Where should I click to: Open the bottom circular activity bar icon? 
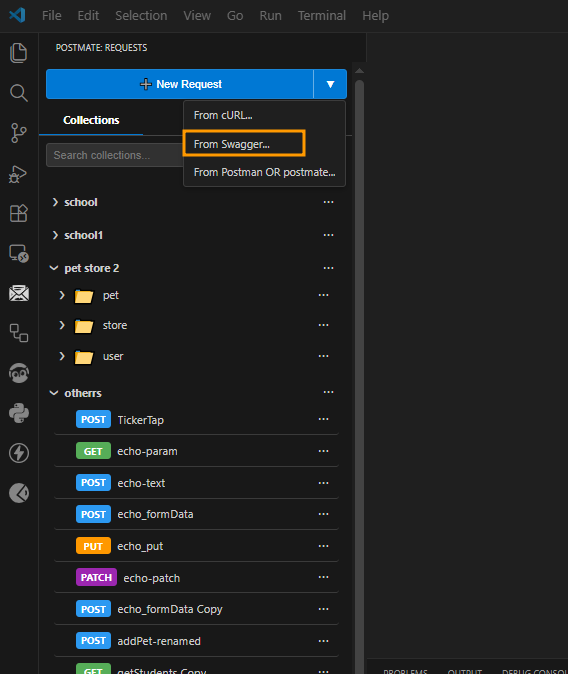click(x=19, y=493)
